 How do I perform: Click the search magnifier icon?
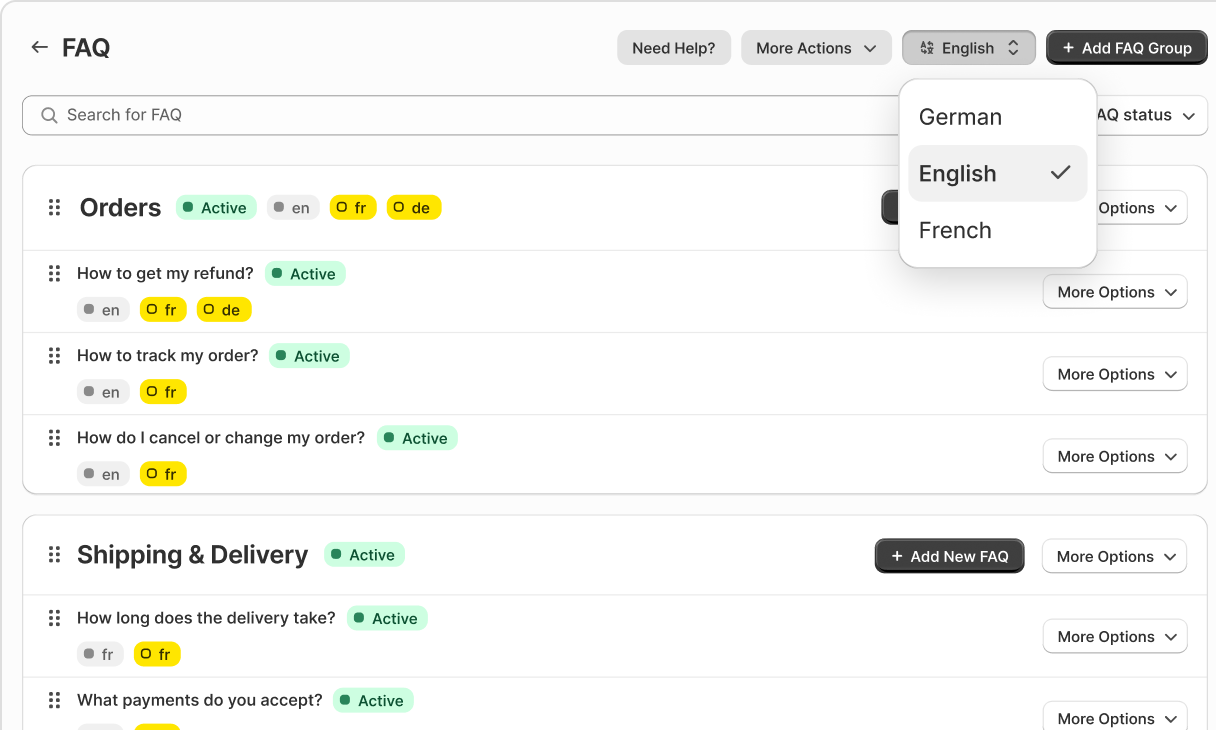tap(49, 115)
